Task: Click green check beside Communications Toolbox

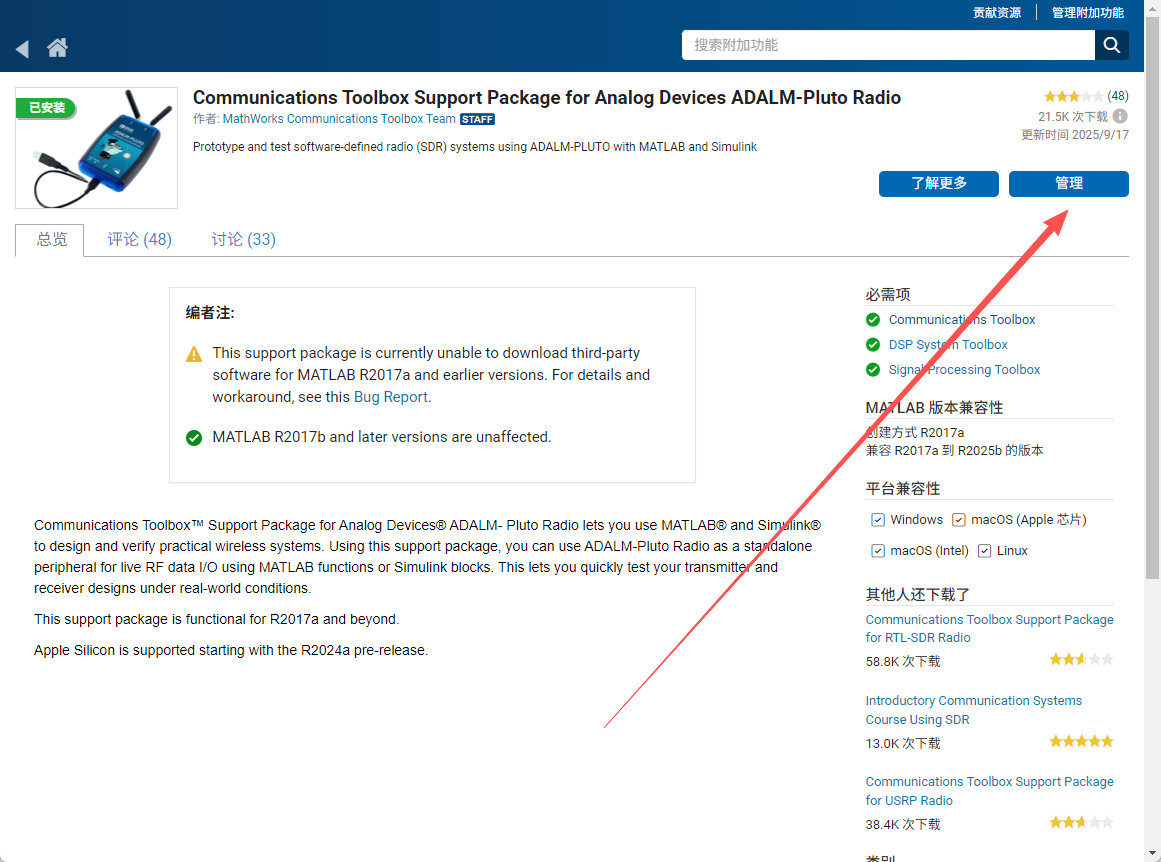Action: pos(873,320)
